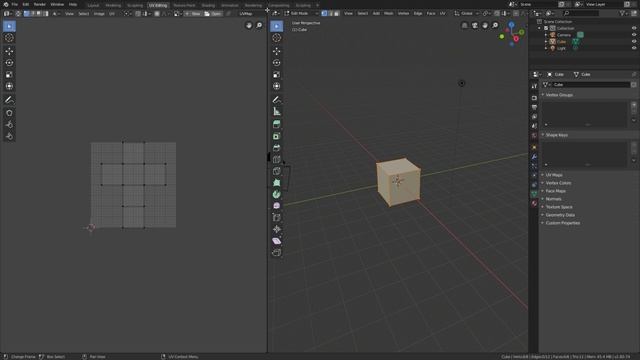Image resolution: width=640 pixels, height=360 pixels.
Task: Select the Transform tool in UV editor
Action: tap(9, 86)
